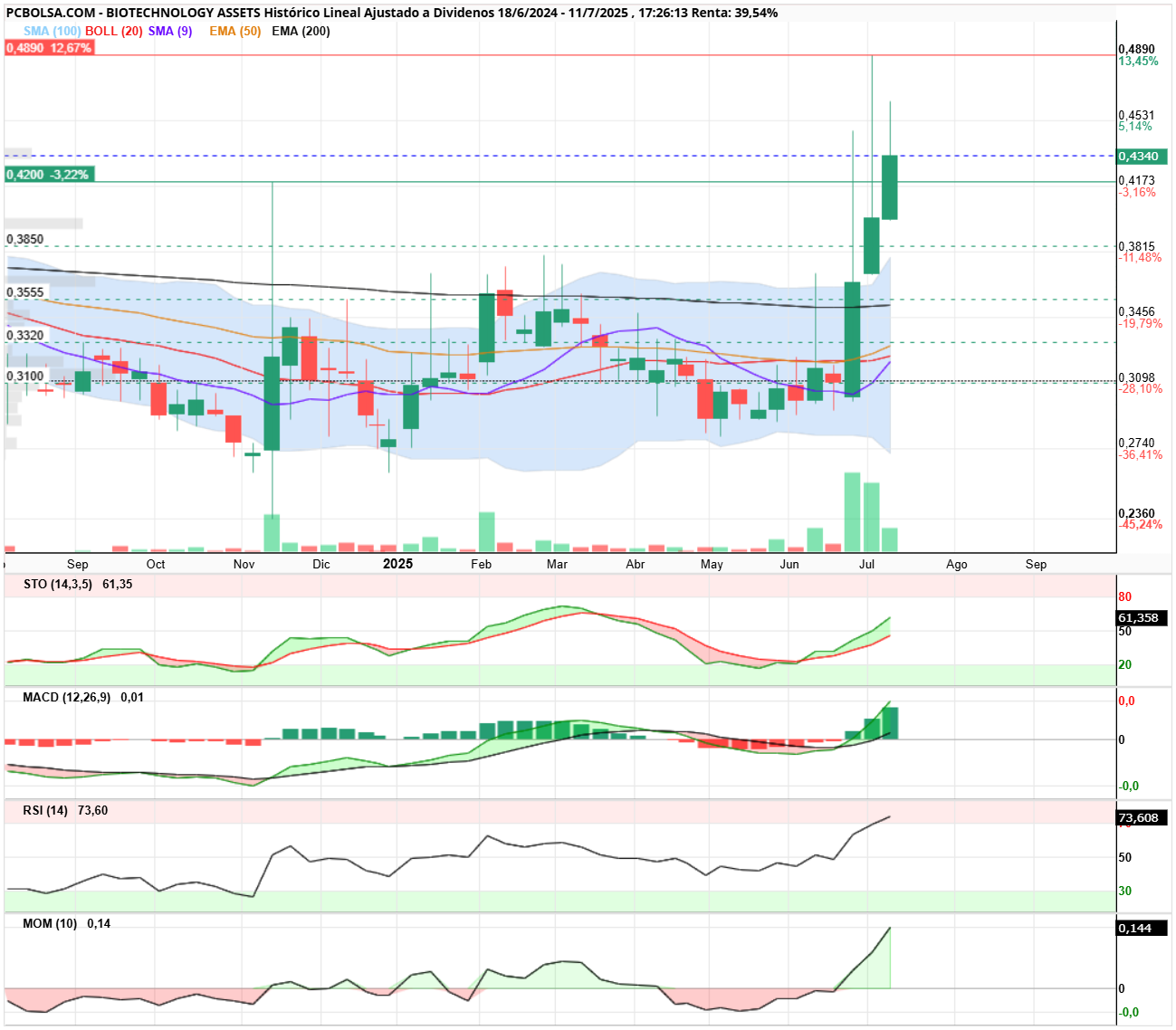Click the EMA (50) legend label

click(x=234, y=31)
